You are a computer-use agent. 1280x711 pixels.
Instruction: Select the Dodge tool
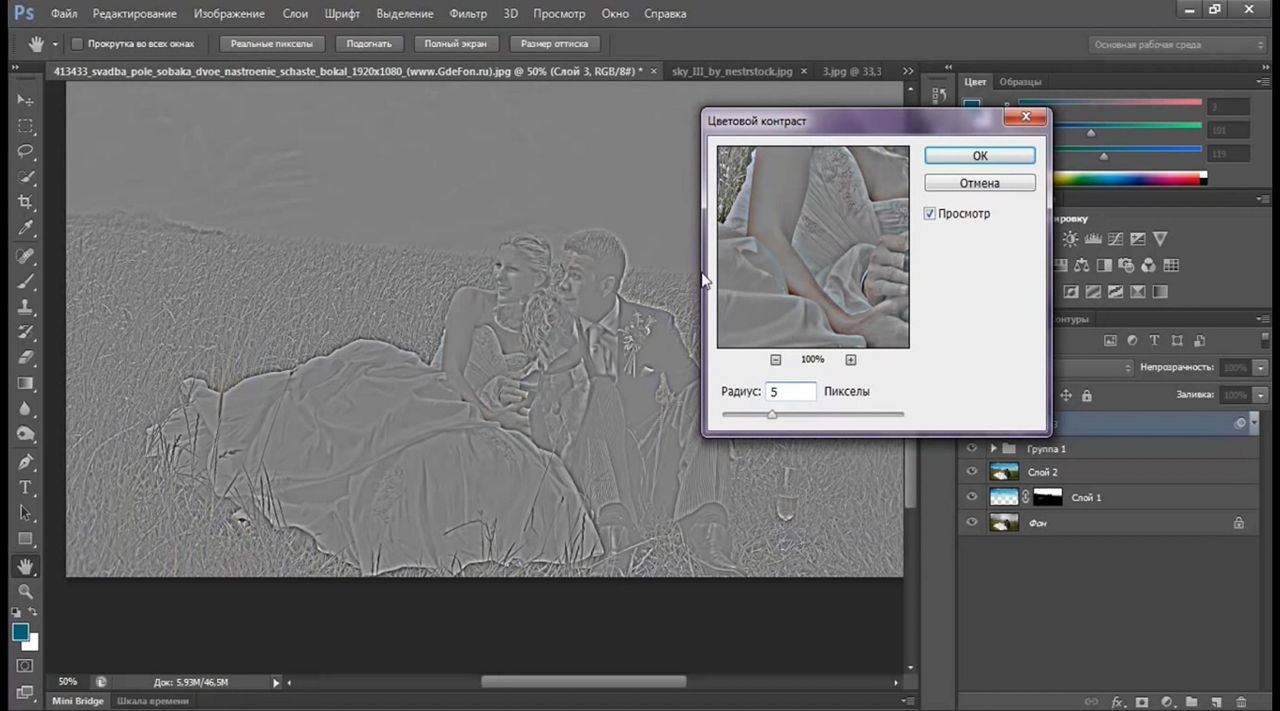(x=25, y=435)
